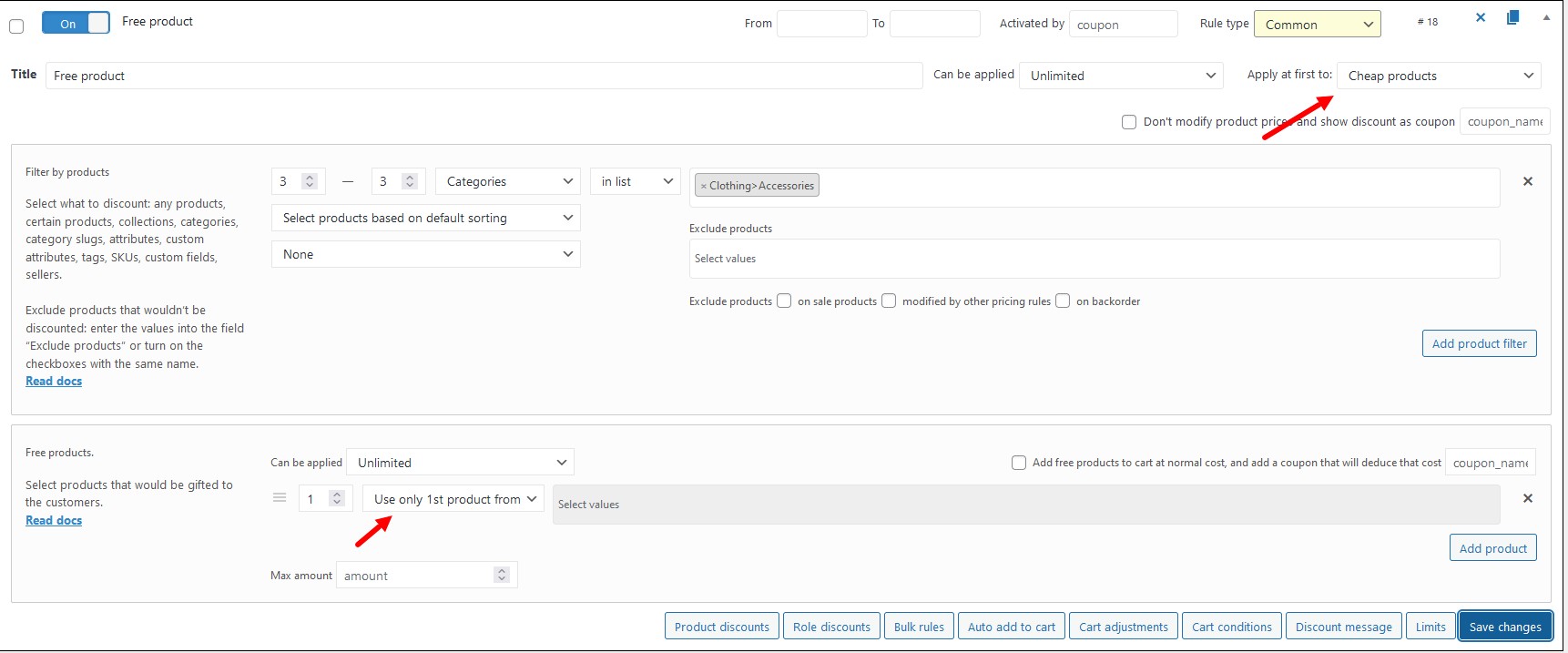Screen dimensions: 1568x653
Task: Open free products Can be applied dropdown
Action: point(460,462)
